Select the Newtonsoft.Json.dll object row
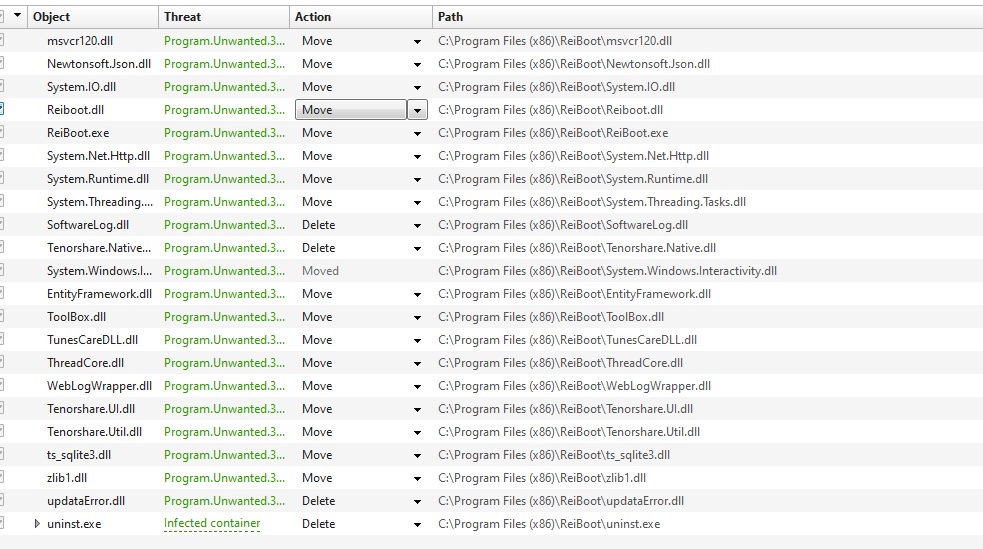The width and height of the screenshot is (983, 549). pos(98,64)
